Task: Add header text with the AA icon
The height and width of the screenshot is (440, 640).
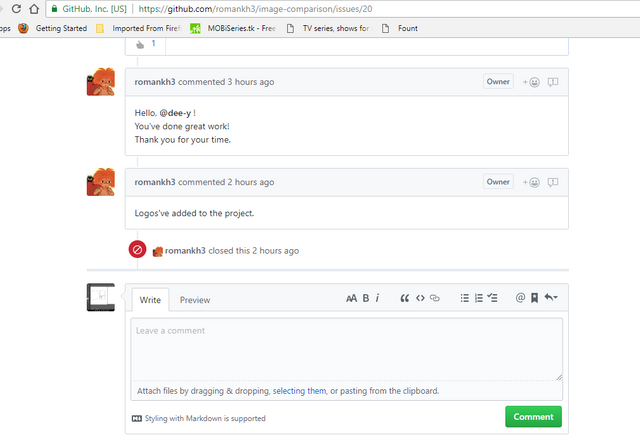Action: coord(351,298)
